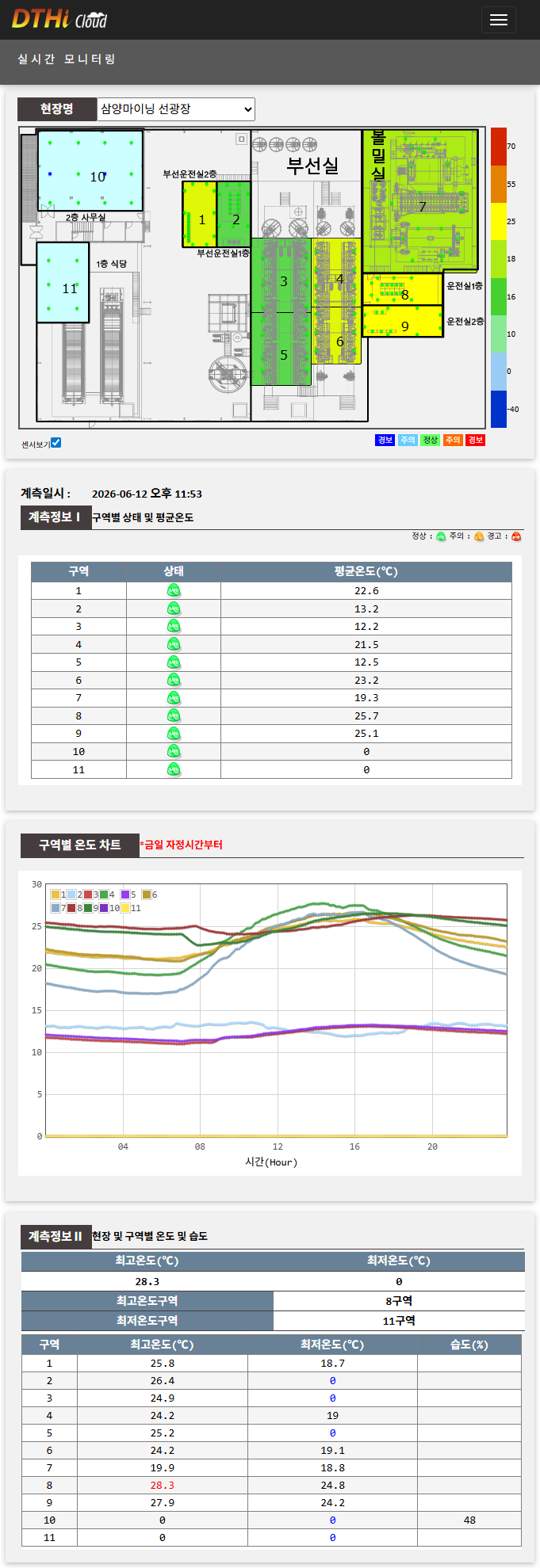The image size is (540, 1568).
Task: Click the orange 주의 legend lamp icon
Action: pos(479,536)
